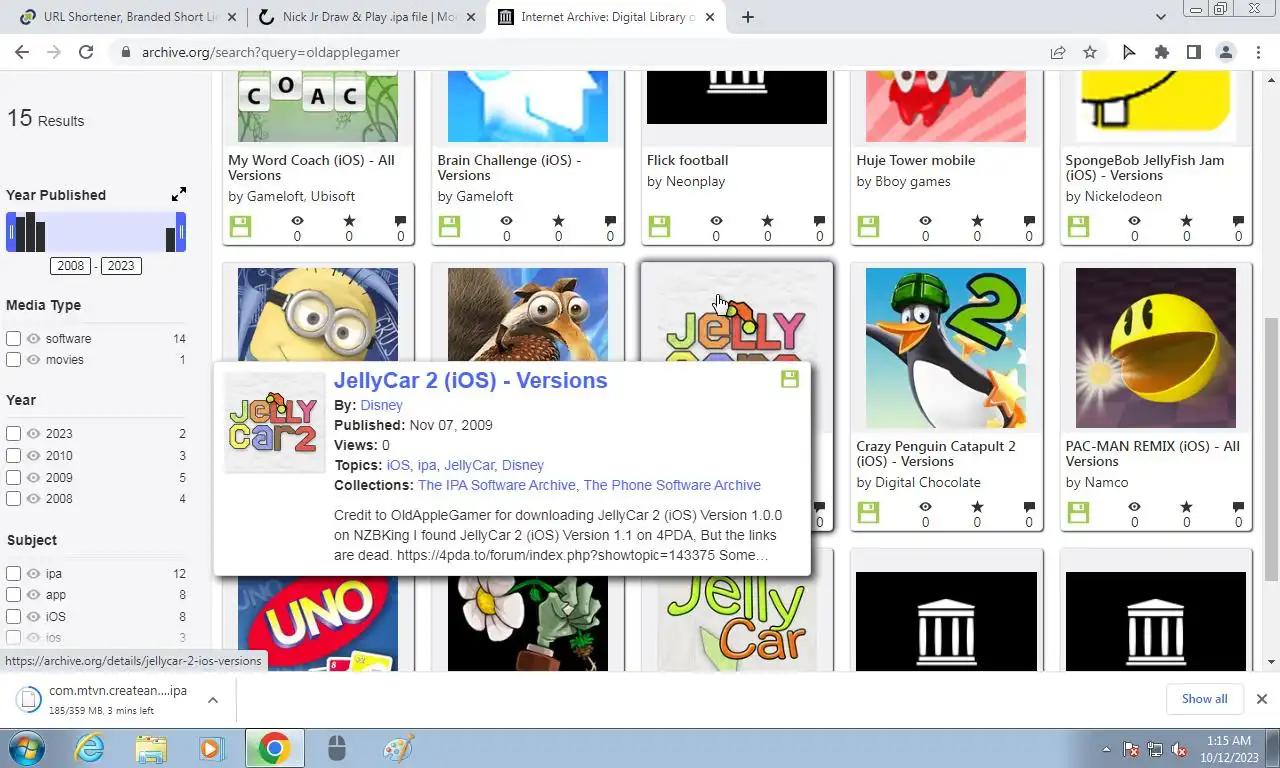Open the minion game thumbnail

click(318, 315)
